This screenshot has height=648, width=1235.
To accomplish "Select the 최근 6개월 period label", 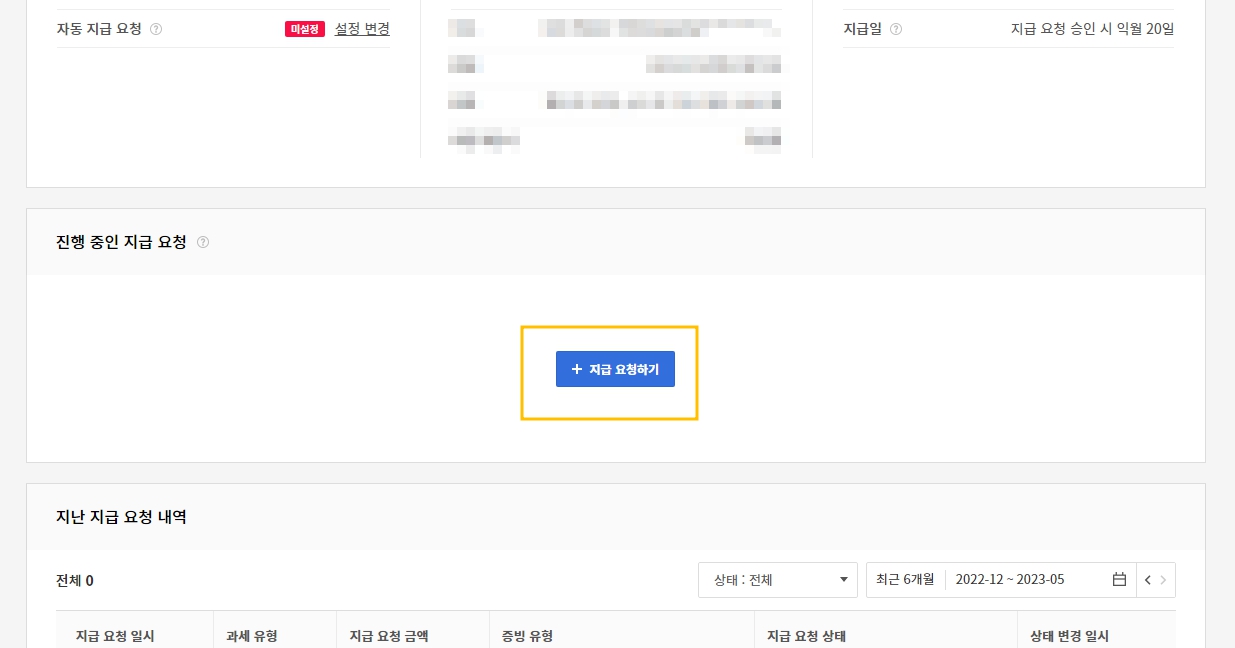I will [904, 579].
